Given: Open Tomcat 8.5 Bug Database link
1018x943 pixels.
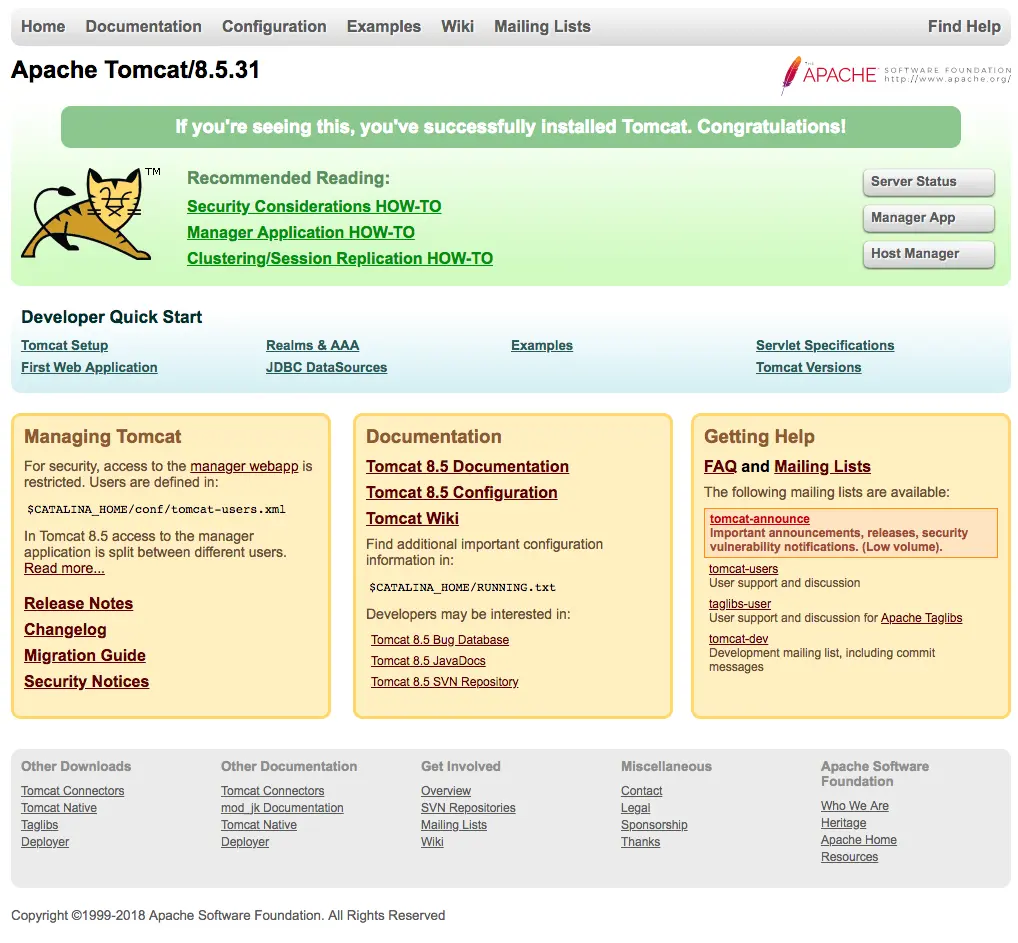Looking at the screenshot, I should 440,640.
